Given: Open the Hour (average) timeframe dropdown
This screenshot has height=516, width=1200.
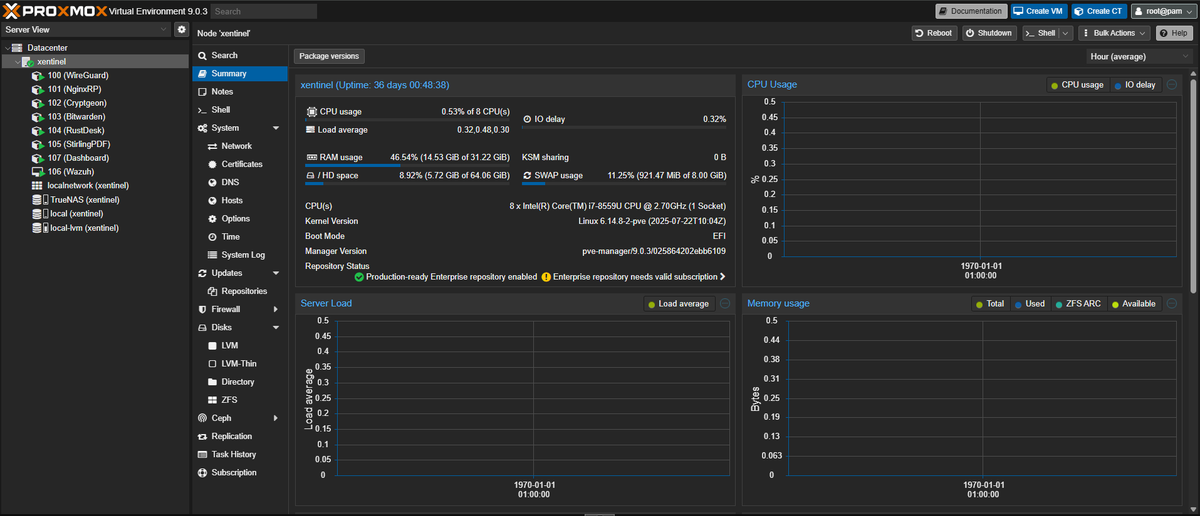Looking at the screenshot, I should click(1139, 57).
